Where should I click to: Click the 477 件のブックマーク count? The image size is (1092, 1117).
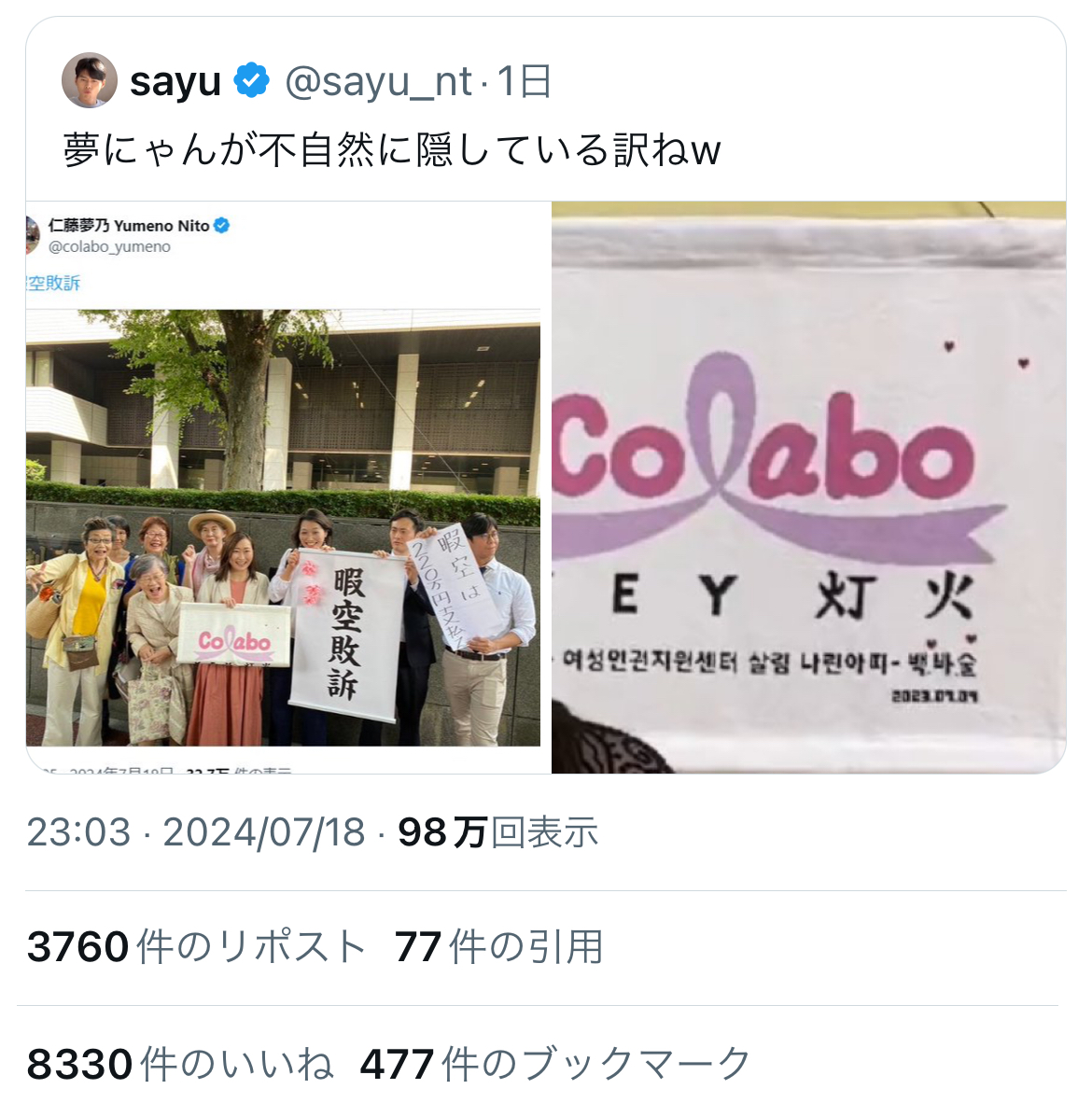[555, 1064]
